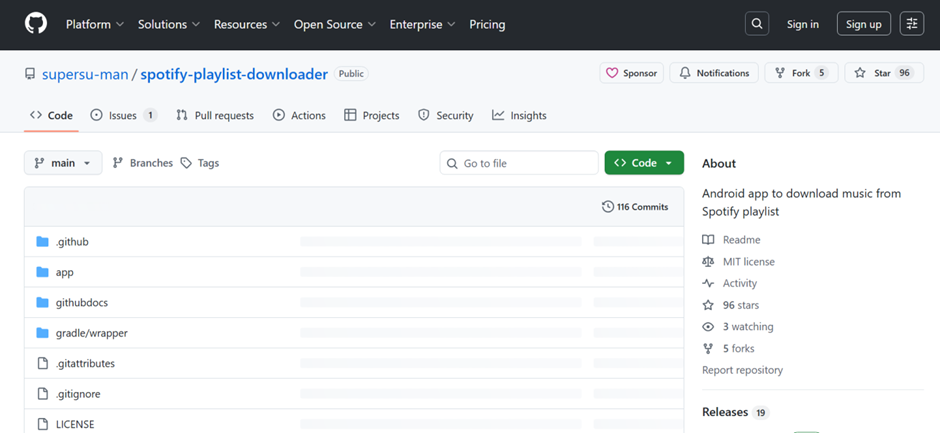Click the search magnifier icon
The image size is (940, 433).
757,24
